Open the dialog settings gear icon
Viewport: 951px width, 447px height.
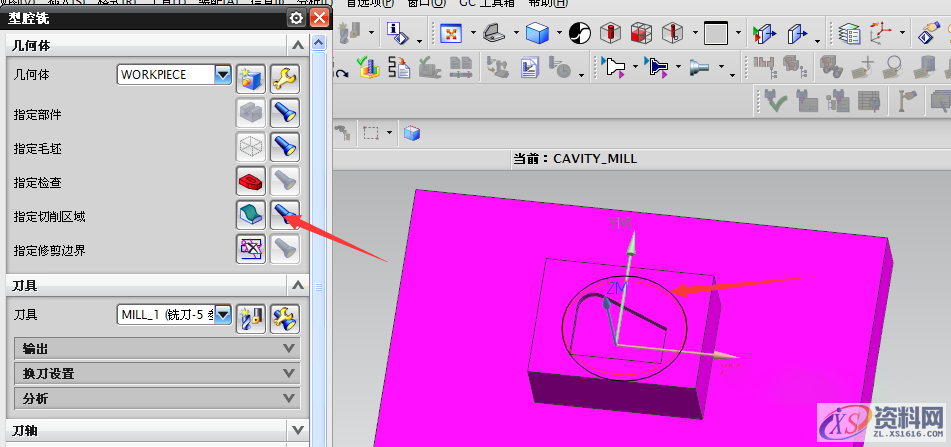(x=296, y=18)
